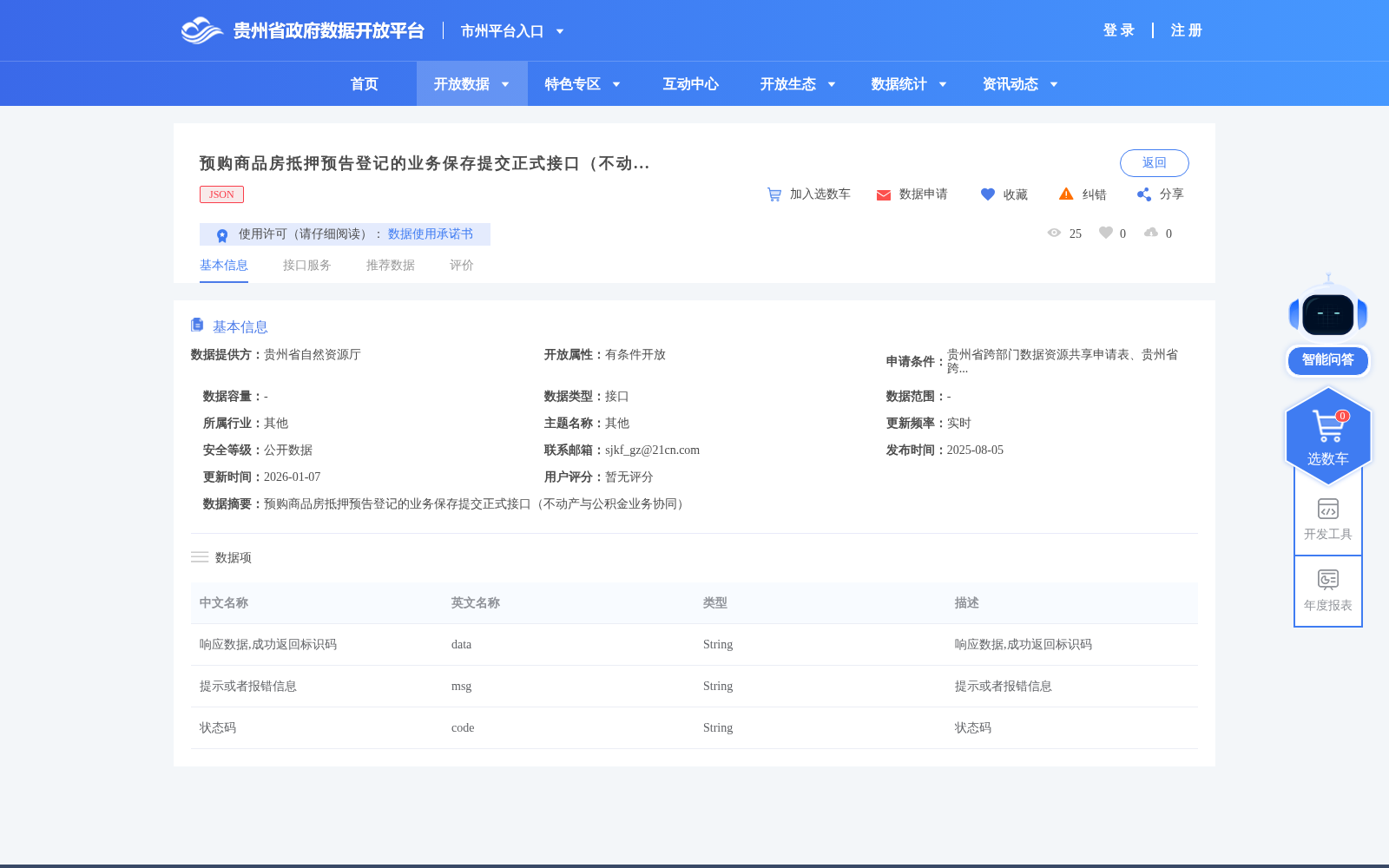Expand the 开放生态 menu arrow
Image resolution: width=1389 pixels, height=868 pixels.
click(x=832, y=84)
